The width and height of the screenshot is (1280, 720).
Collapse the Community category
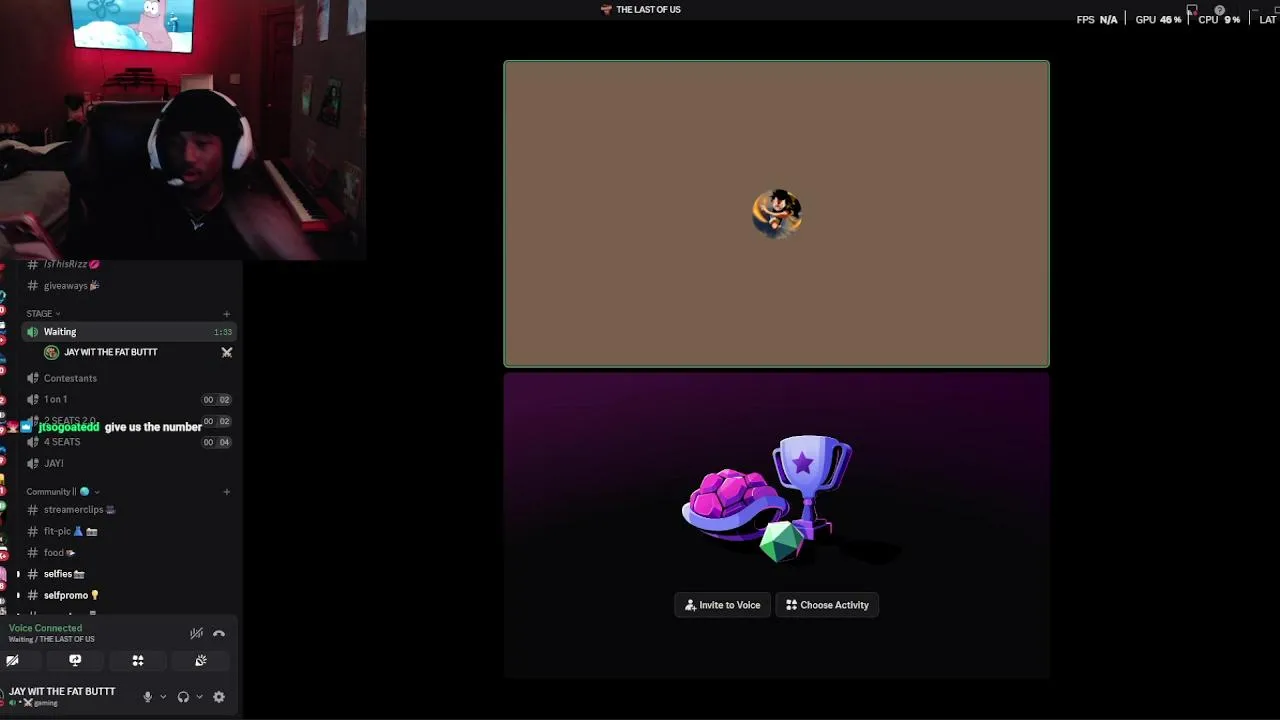pos(62,492)
